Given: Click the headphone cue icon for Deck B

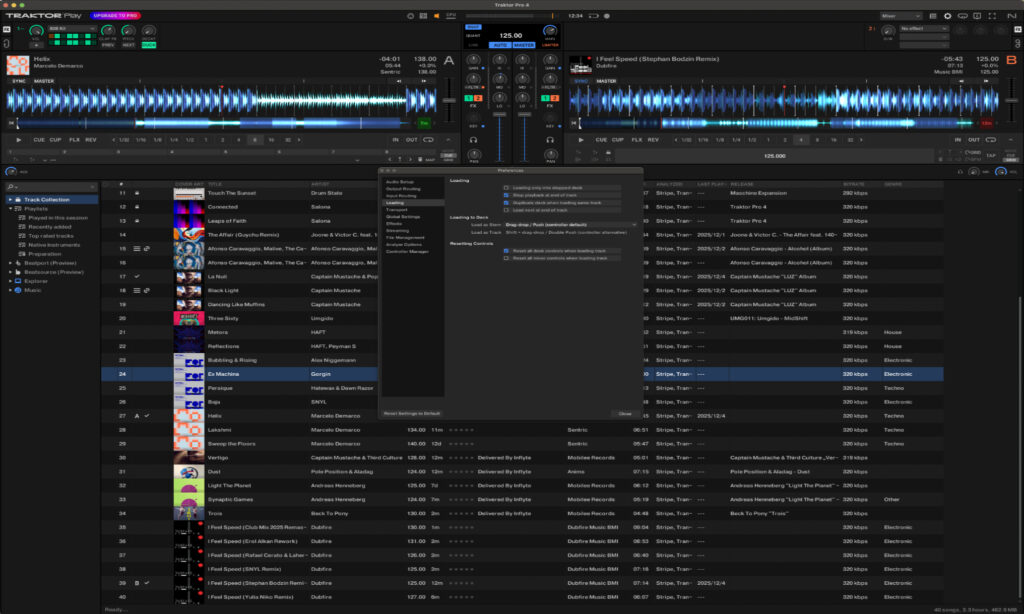Looking at the screenshot, I should click(x=550, y=140).
